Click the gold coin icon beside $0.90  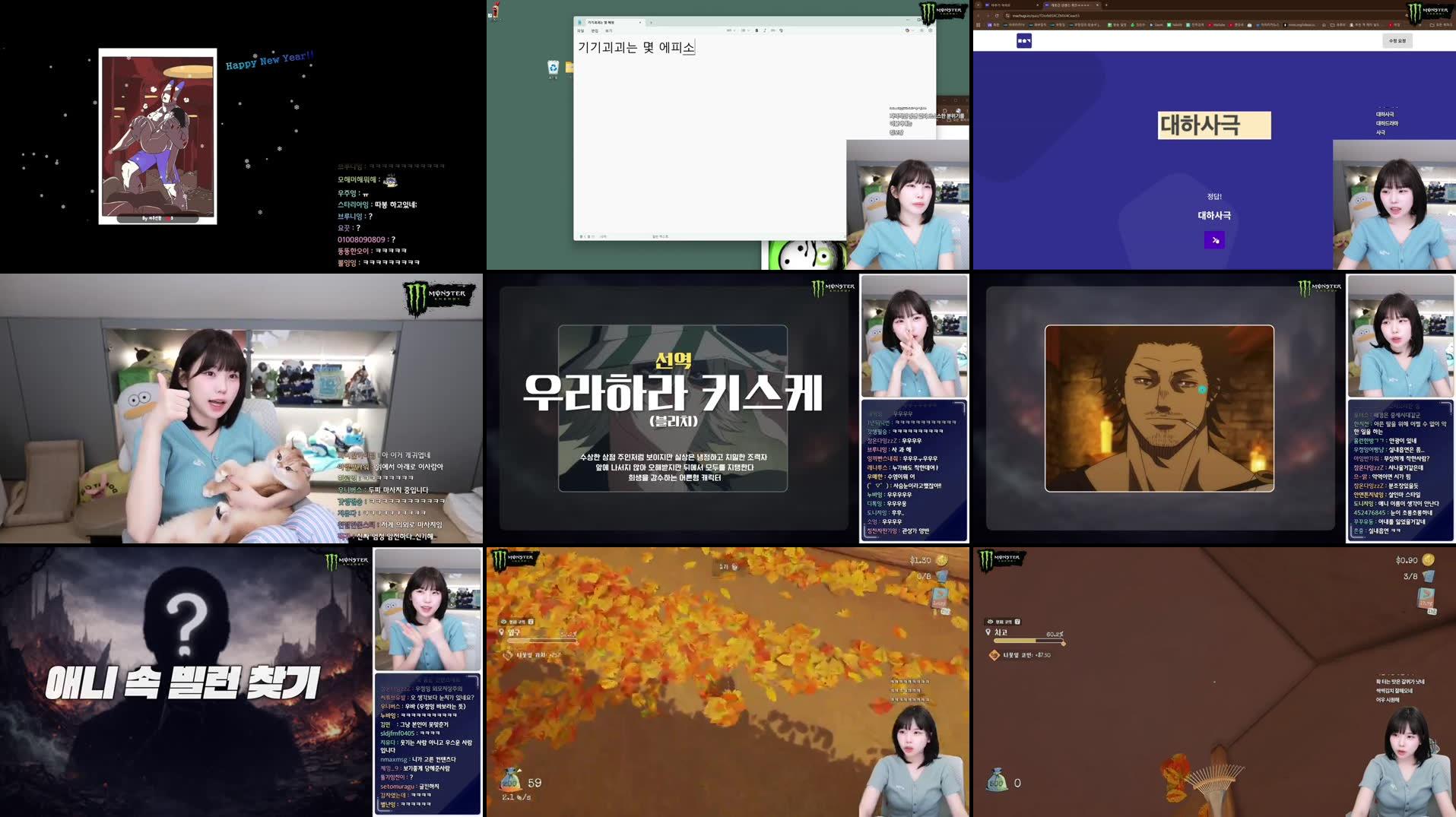point(1429,560)
